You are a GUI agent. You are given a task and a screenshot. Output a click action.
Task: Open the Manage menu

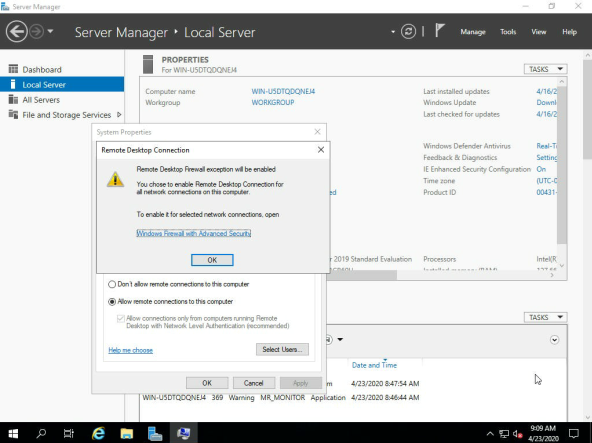click(x=473, y=32)
